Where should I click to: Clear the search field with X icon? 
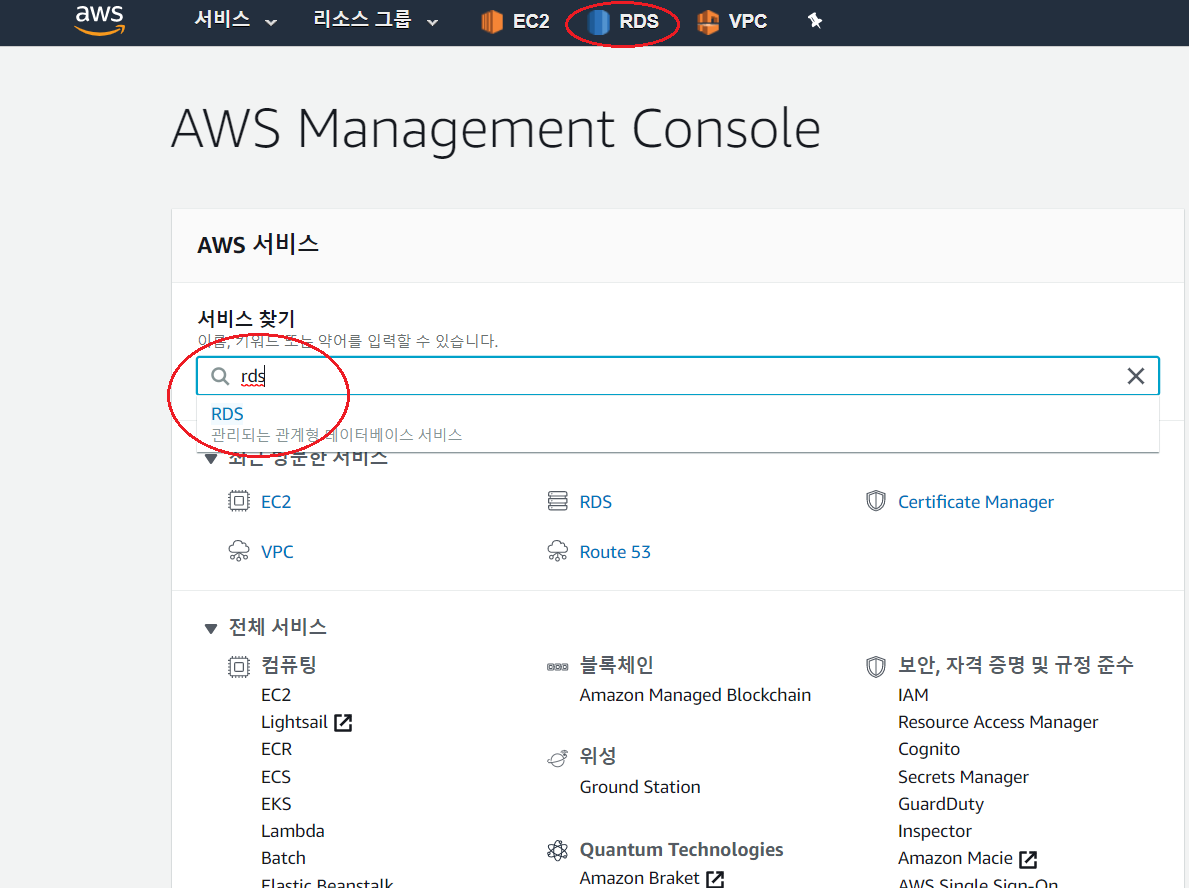click(x=1135, y=376)
